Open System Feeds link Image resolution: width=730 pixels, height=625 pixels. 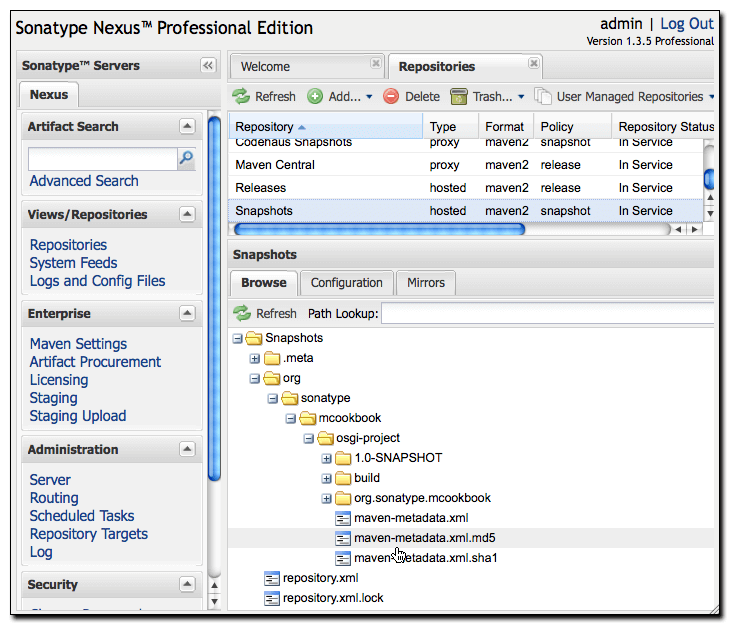tap(74, 263)
